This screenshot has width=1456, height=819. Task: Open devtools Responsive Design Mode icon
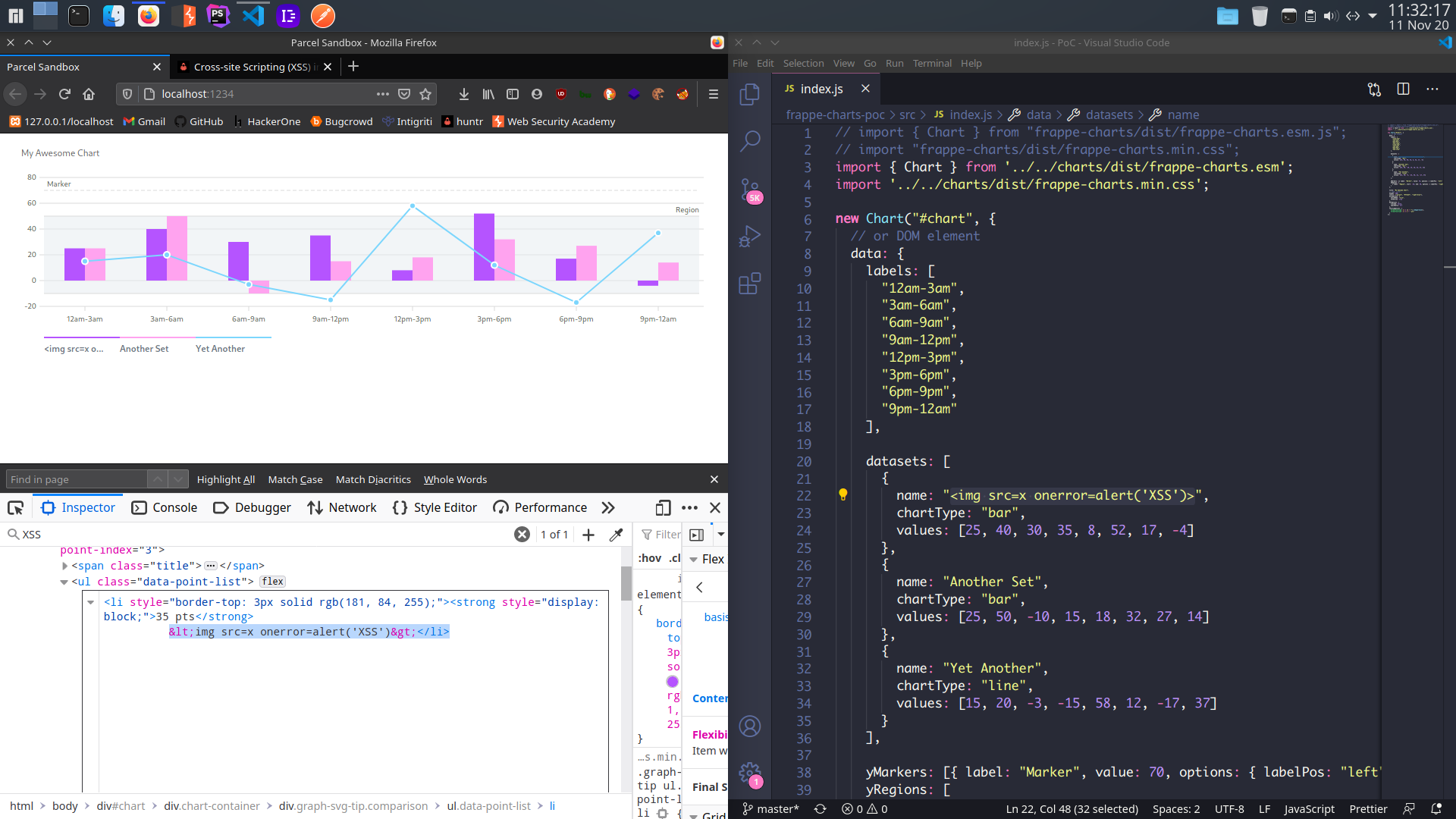[x=663, y=507]
